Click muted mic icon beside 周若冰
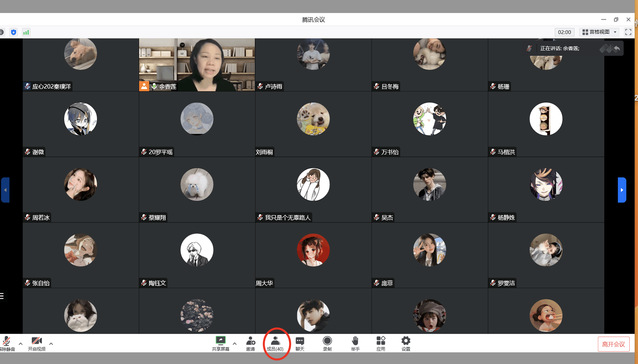The width and height of the screenshot is (638, 364). [28, 217]
